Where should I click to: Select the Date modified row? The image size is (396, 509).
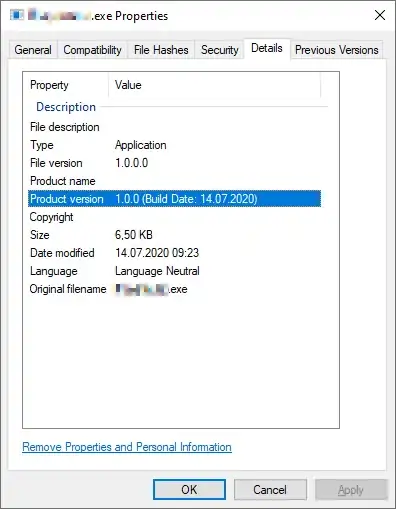tap(174, 253)
